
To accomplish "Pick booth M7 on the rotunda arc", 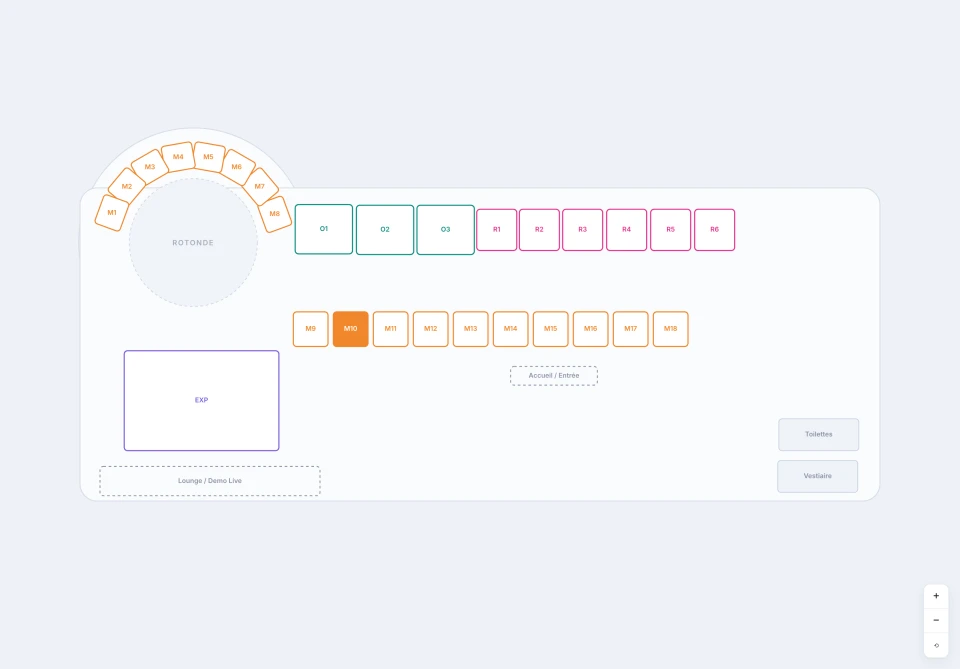I will click(x=260, y=186).
